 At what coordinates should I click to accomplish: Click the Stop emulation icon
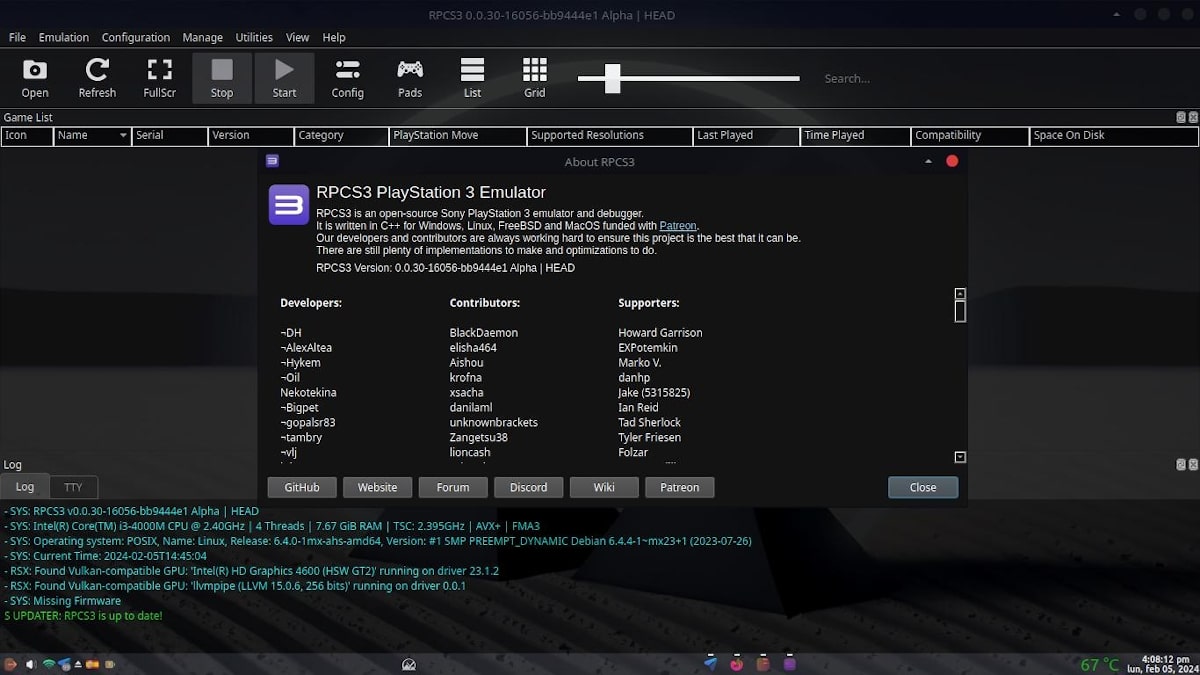point(222,78)
